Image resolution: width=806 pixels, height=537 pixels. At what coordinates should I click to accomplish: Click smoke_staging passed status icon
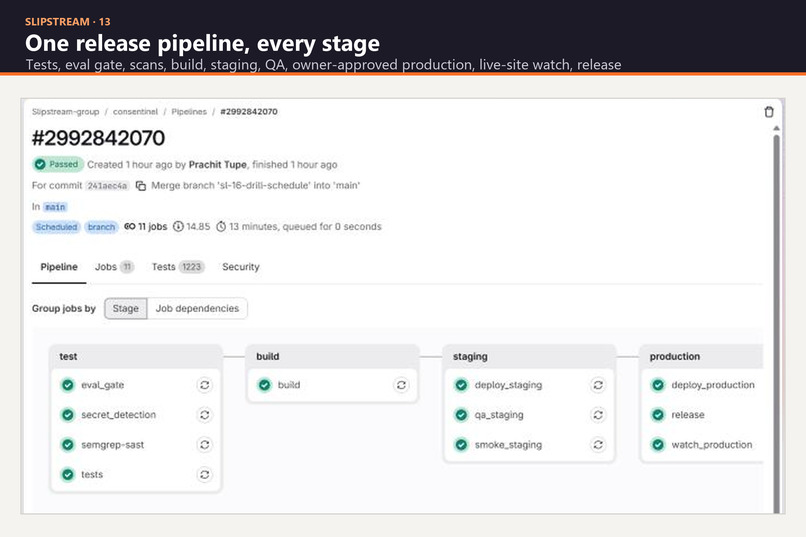pyautogui.click(x=462, y=445)
